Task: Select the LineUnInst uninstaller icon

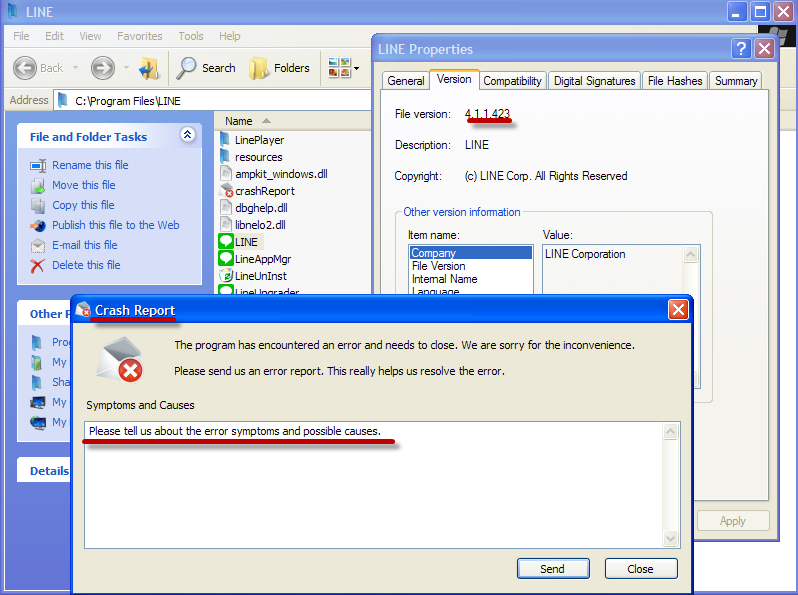Action: 226,275
